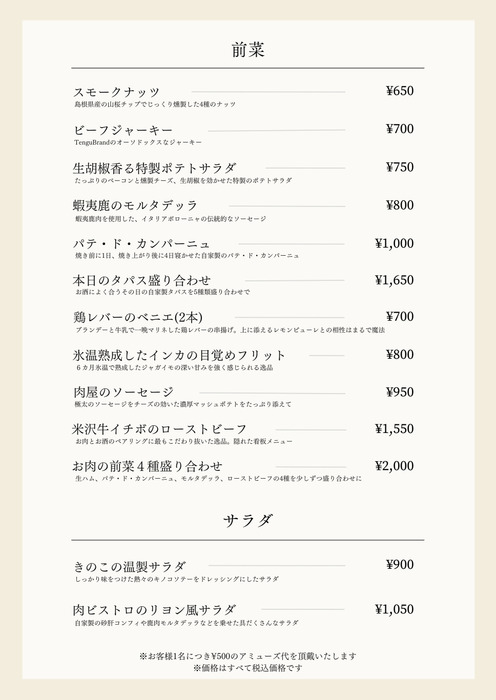496x700 pixels.
Task: Select the 肉屋のソーセージ item
Action: [x=123, y=392]
